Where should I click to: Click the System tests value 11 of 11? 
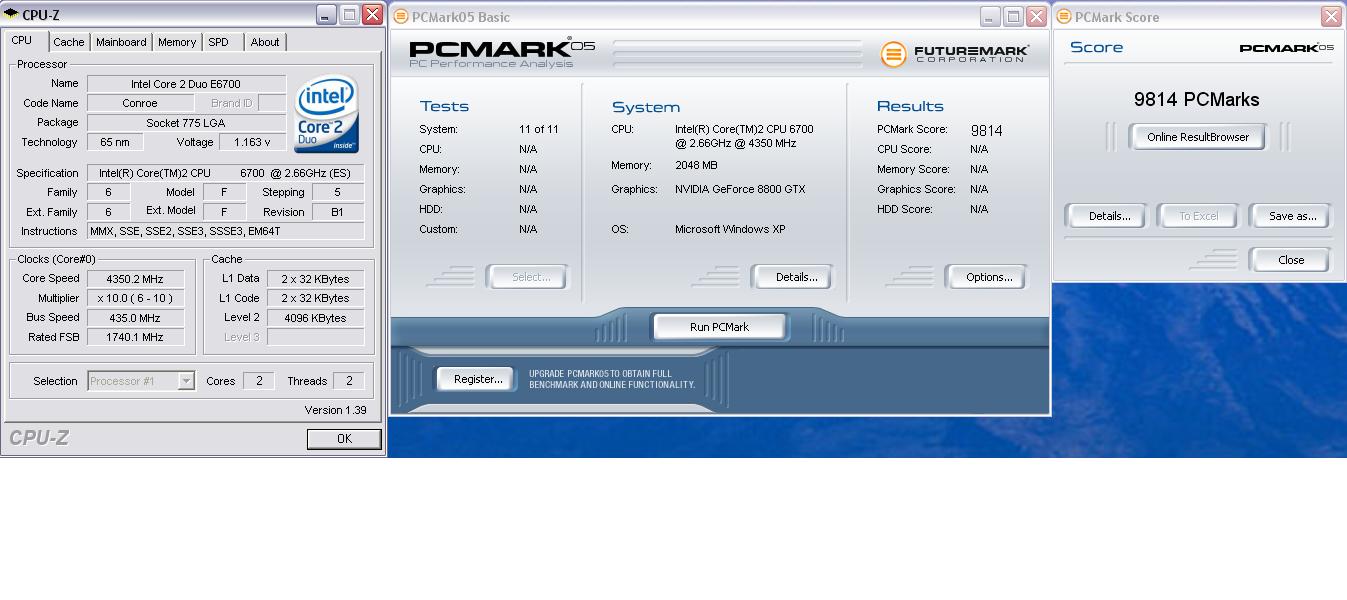pos(539,129)
